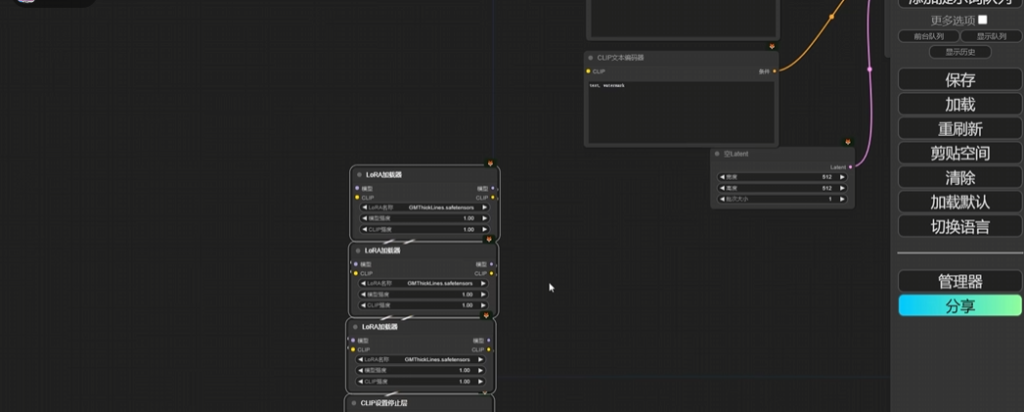Click the collapse dot on the 空Latent node
Viewport: 1024px width, 412px height.
[718, 154]
